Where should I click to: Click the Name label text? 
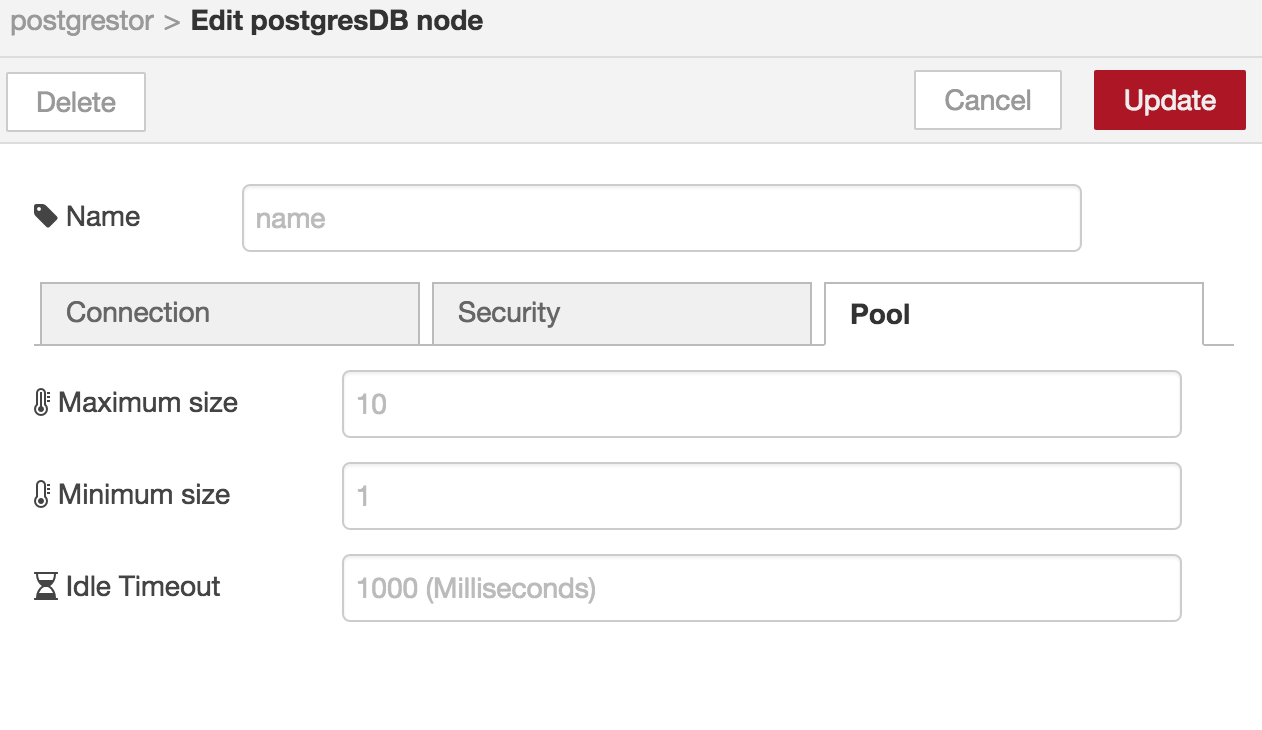(x=103, y=216)
